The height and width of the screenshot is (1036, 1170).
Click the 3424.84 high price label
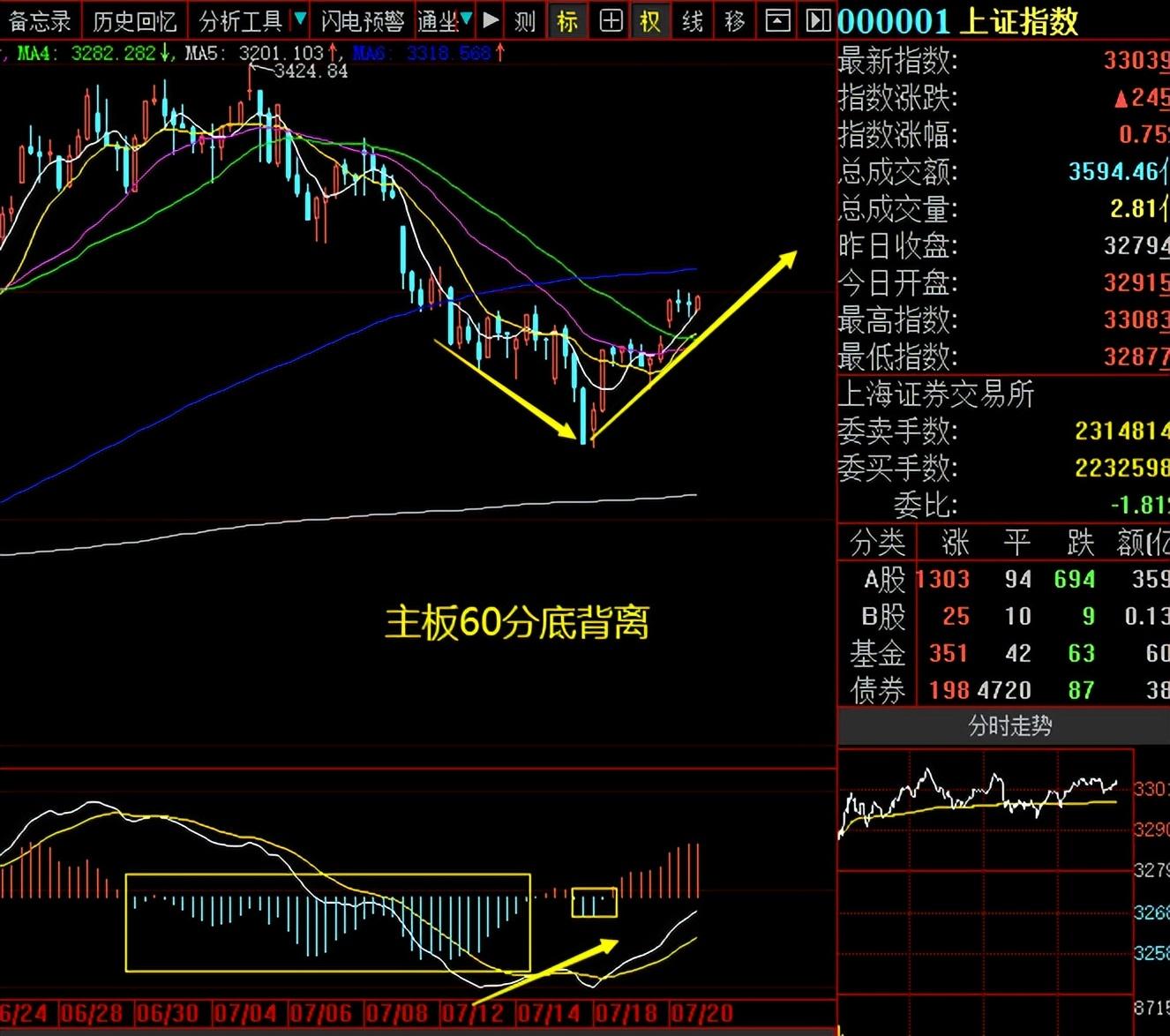(311, 71)
